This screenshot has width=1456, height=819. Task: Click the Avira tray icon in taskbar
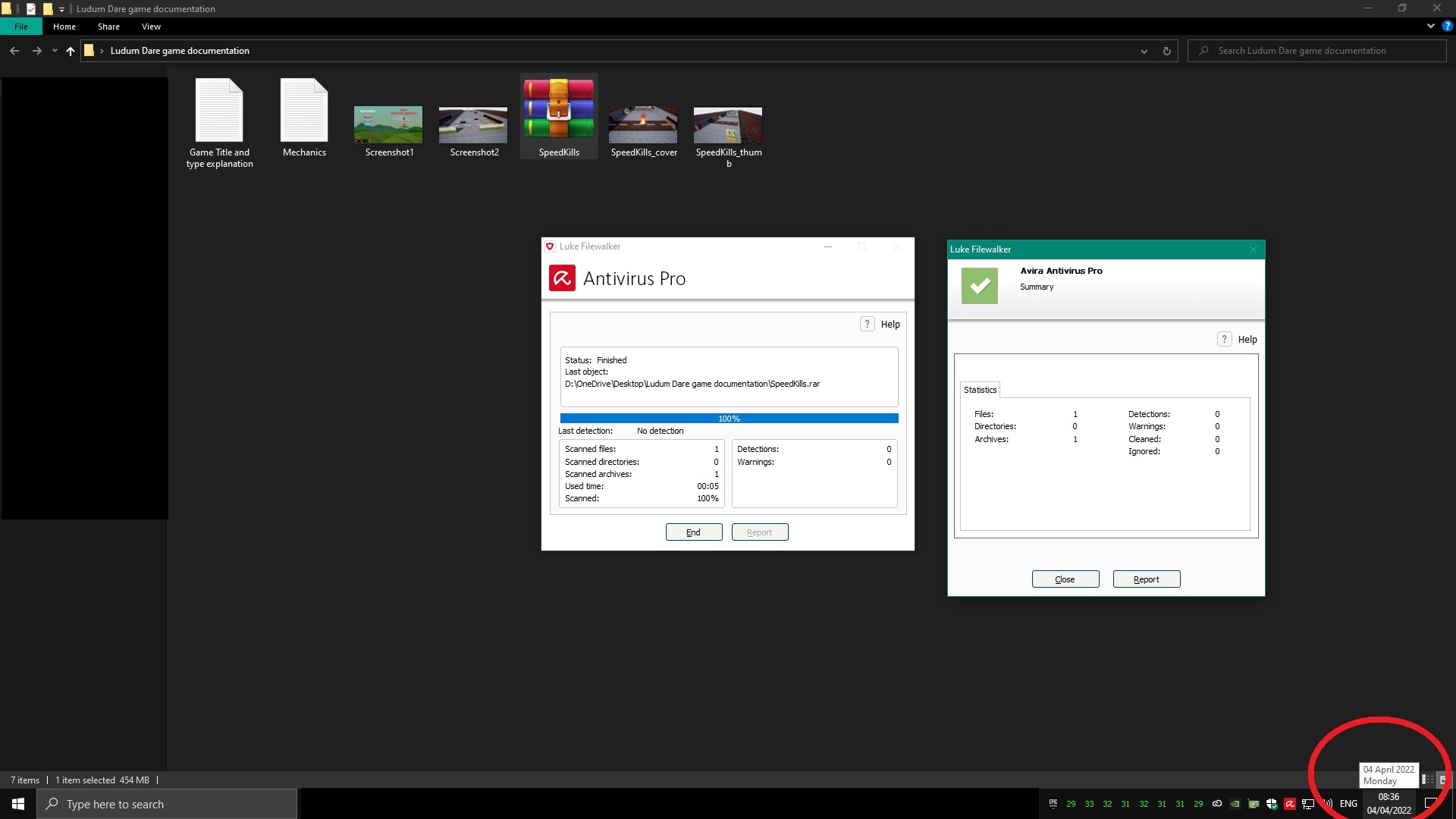click(x=1290, y=804)
